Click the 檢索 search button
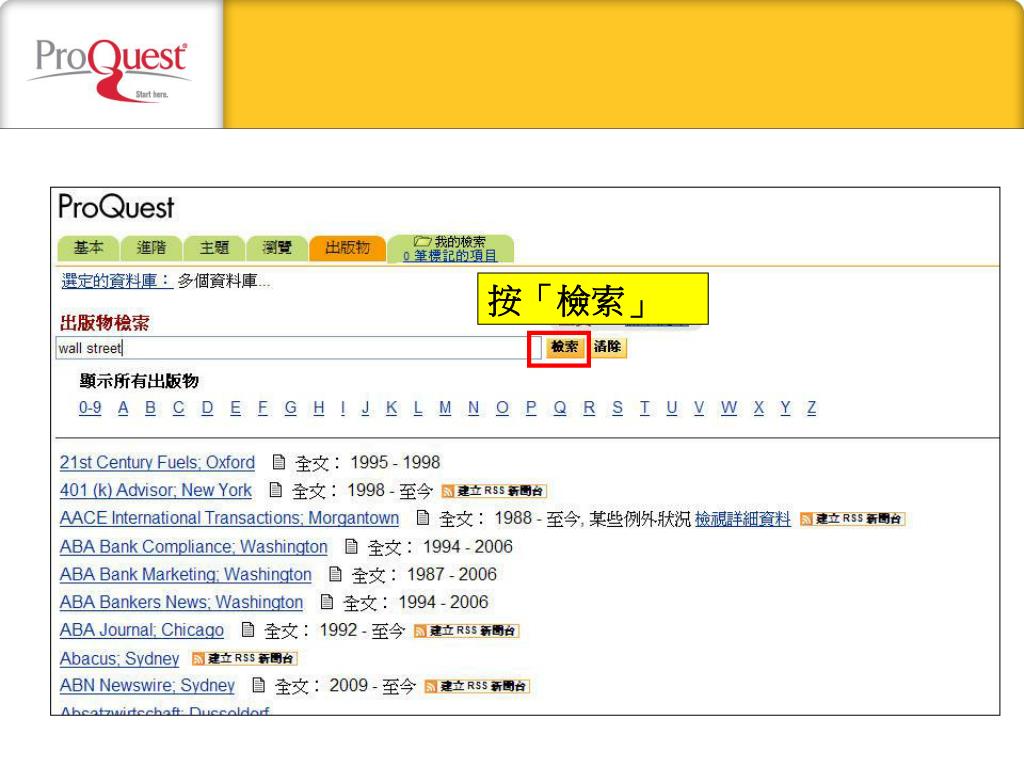Image resolution: width=1024 pixels, height=768 pixels. [x=564, y=347]
